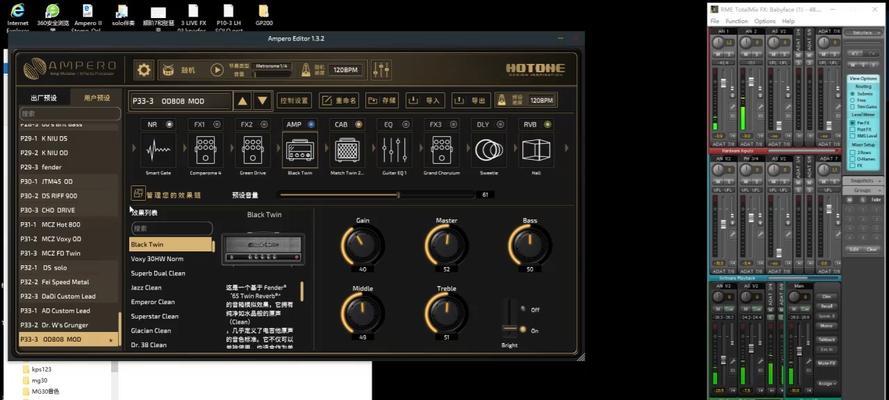Image resolution: width=889 pixels, height=400 pixels.
Task: Click the control settings button
Action: pyautogui.click(x=295, y=100)
